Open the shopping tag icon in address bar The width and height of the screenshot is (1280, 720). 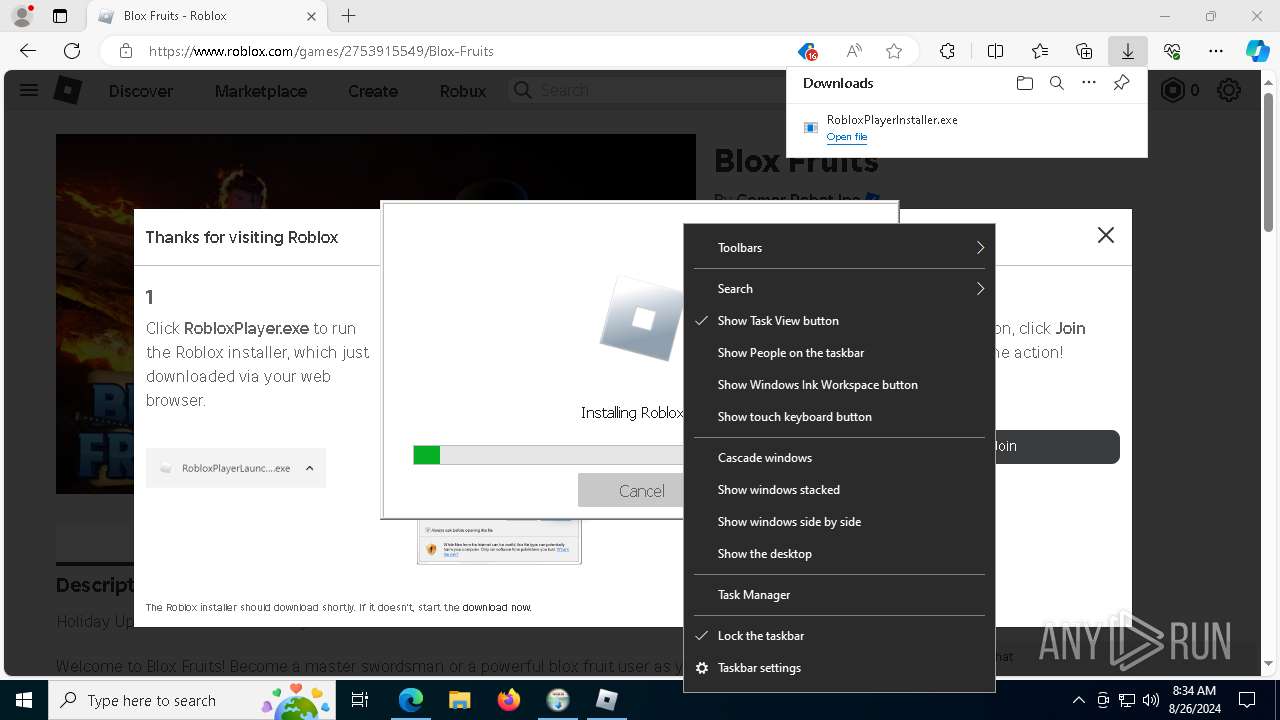coord(807,51)
